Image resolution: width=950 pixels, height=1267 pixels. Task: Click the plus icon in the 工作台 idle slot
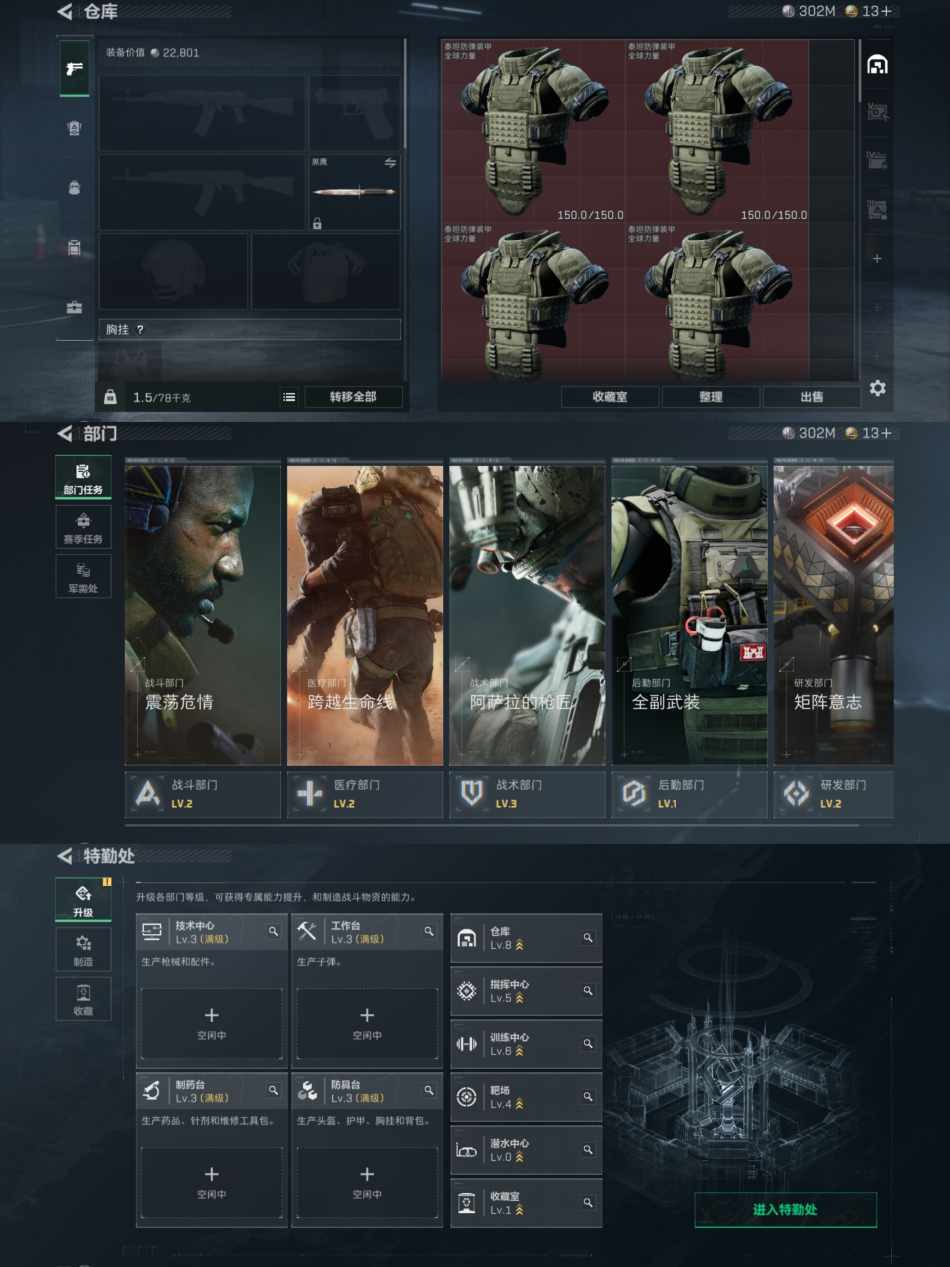(x=367, y=1015)
